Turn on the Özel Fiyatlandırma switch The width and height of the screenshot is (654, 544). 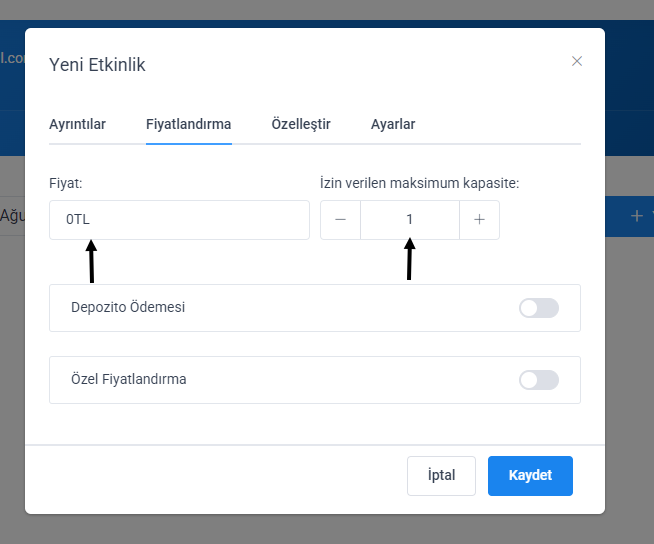coord(538,380)
